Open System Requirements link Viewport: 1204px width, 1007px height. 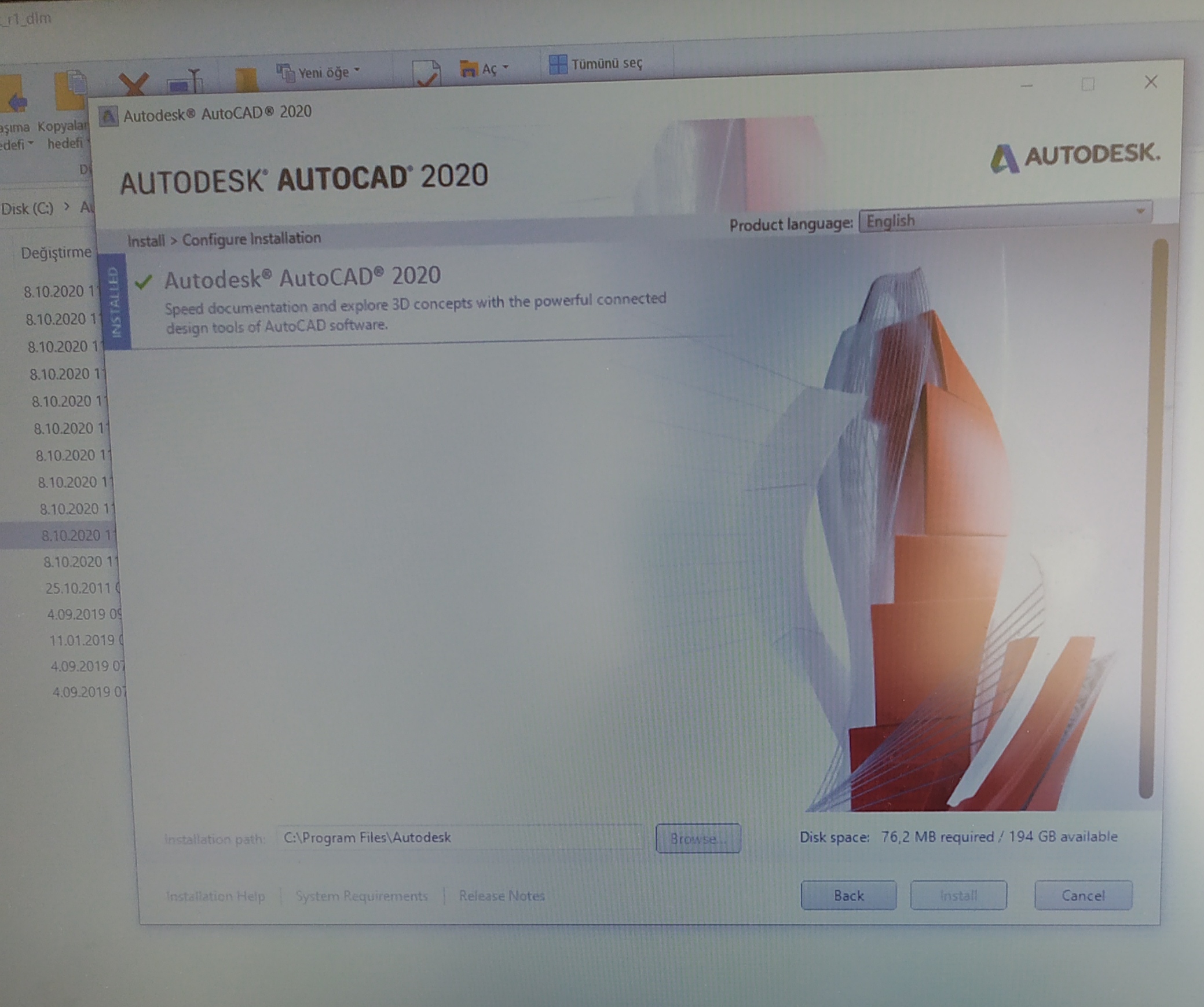[x=361, y=896]
